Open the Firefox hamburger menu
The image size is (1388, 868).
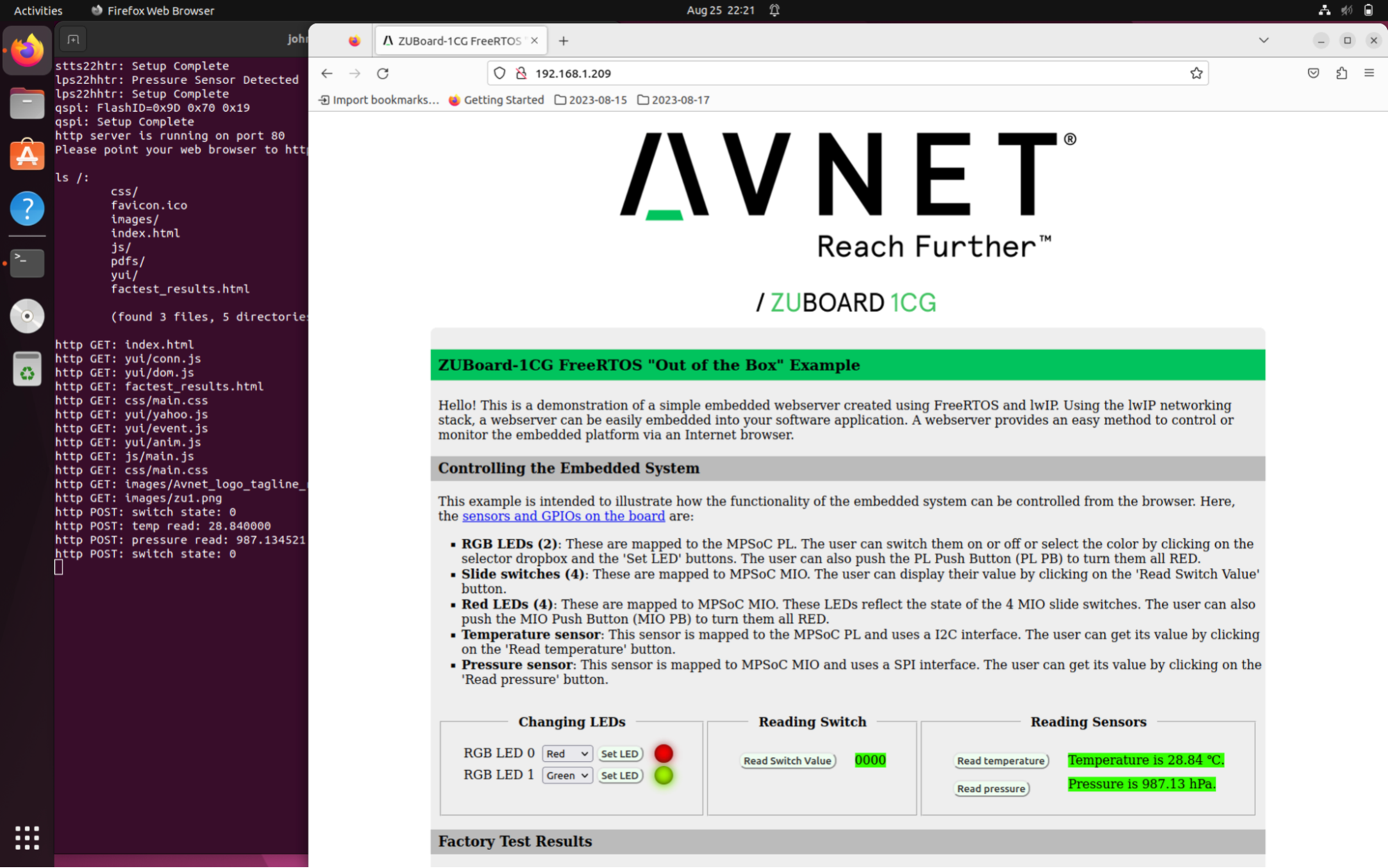click(1369, 73)
